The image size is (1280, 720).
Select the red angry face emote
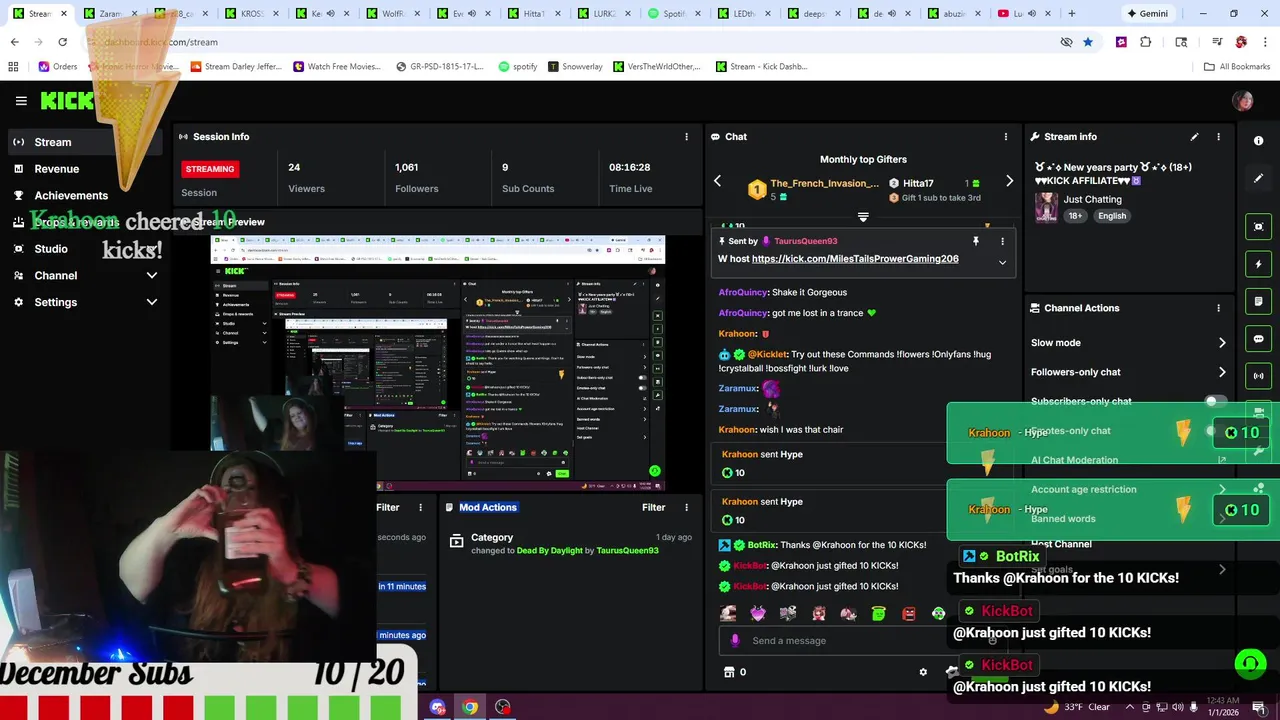click(x=909, y=614)
